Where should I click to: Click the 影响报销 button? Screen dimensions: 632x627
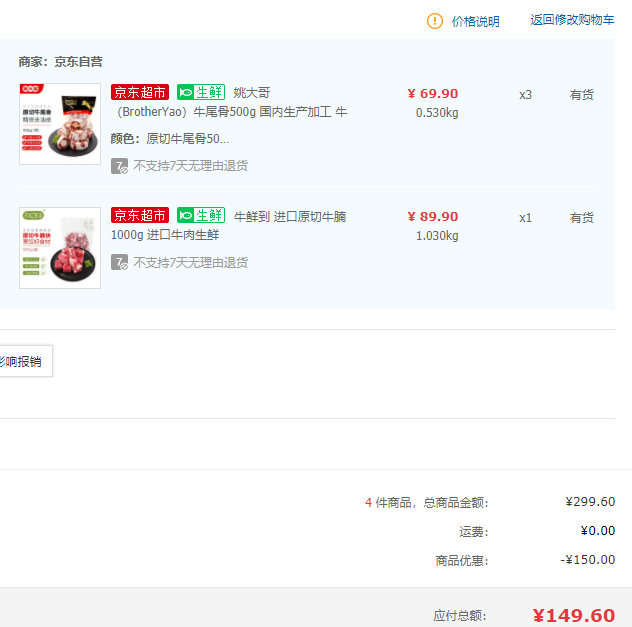coord(25,361)
